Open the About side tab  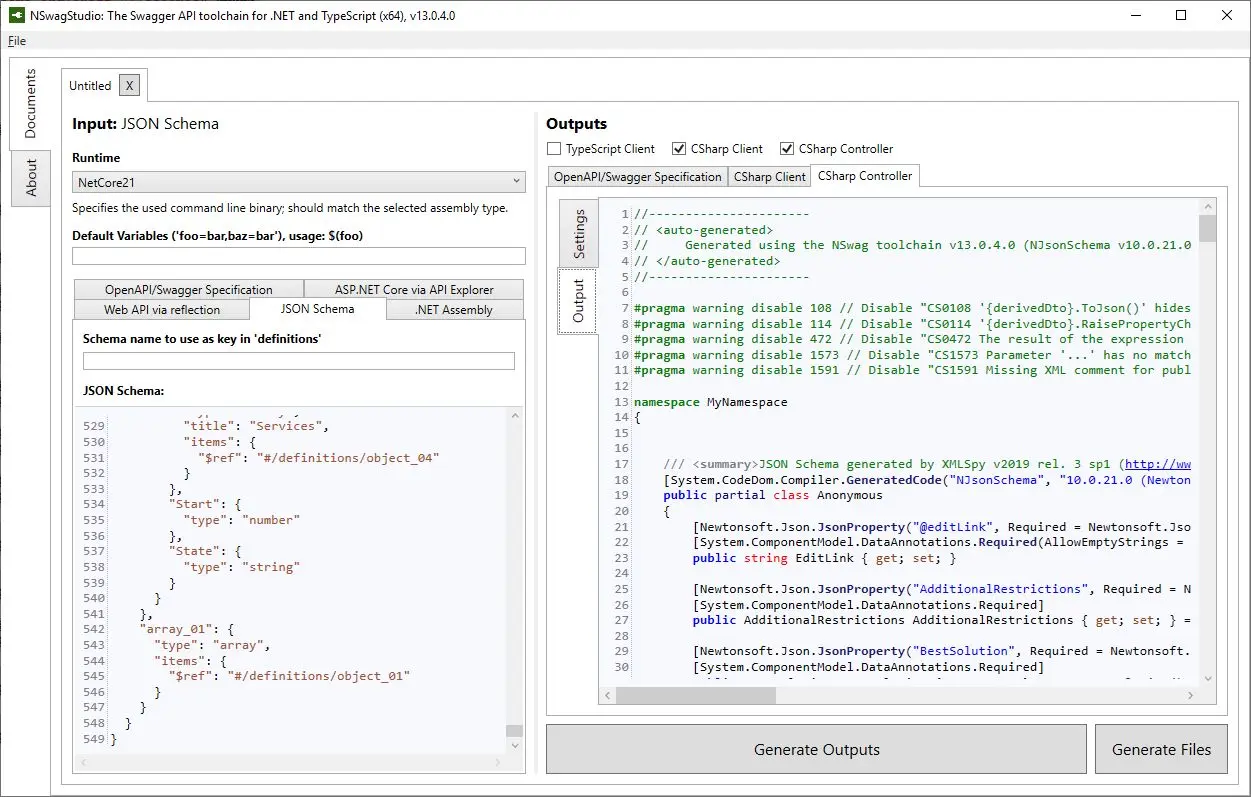point(31,178)
